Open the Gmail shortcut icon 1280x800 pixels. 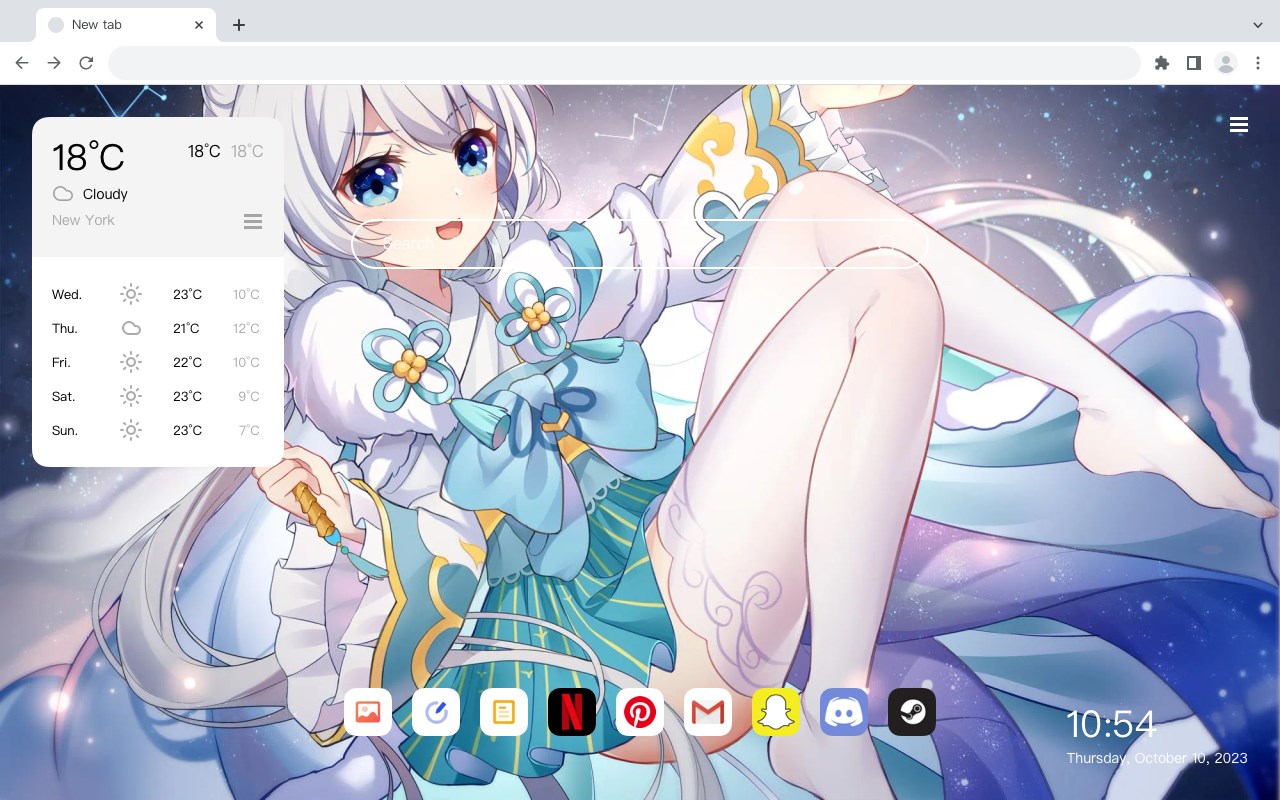point(708,712)
